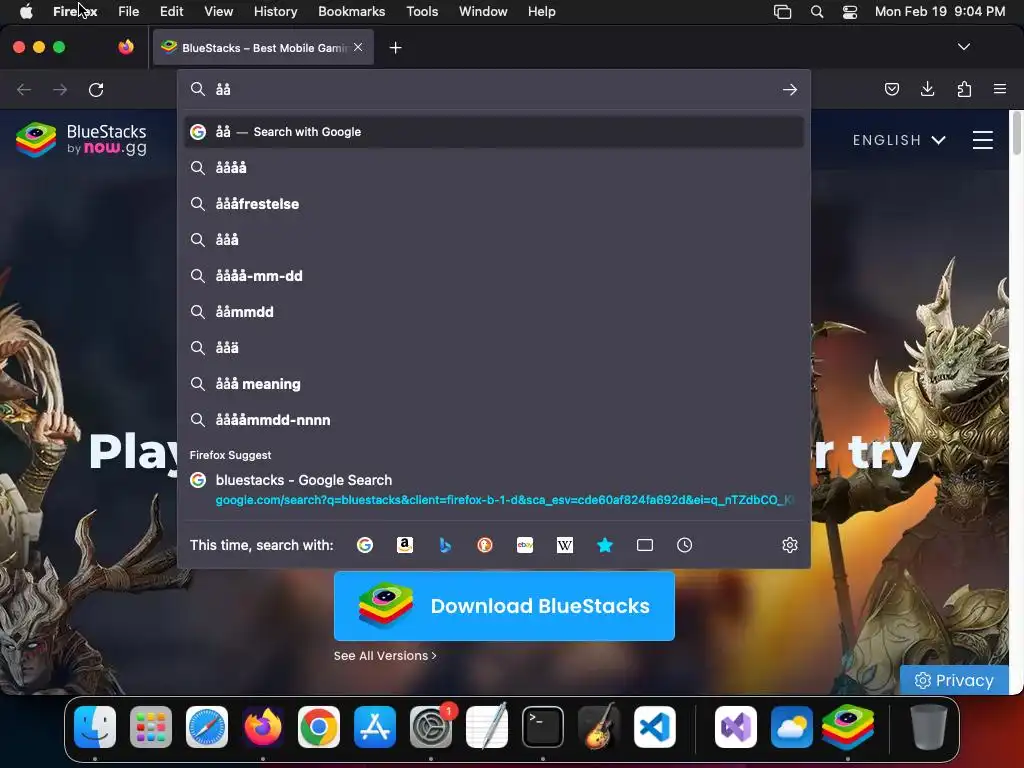The height and width of the screenshot is (768, 1024).
Task: Open the Edit menu
Action: (x=172, y=12)
